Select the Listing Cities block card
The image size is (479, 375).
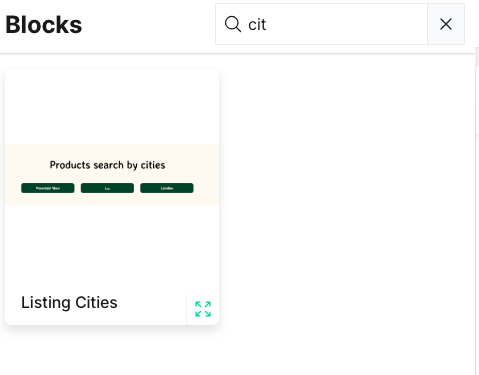112,197
